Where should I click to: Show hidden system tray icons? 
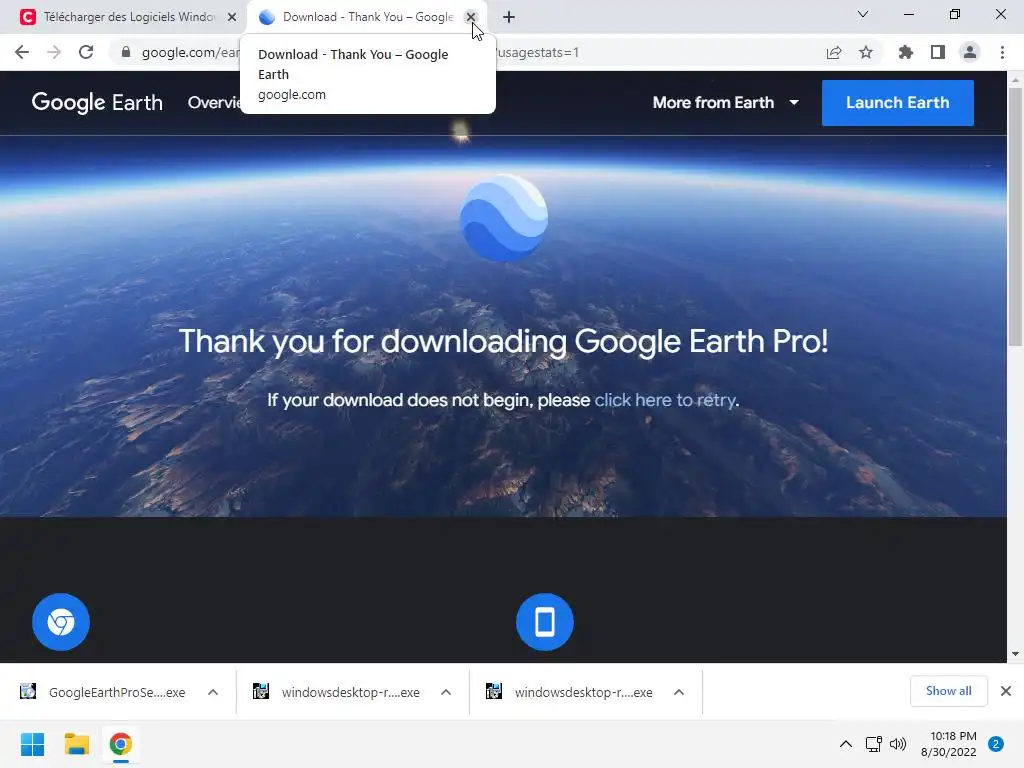[846, 744]
